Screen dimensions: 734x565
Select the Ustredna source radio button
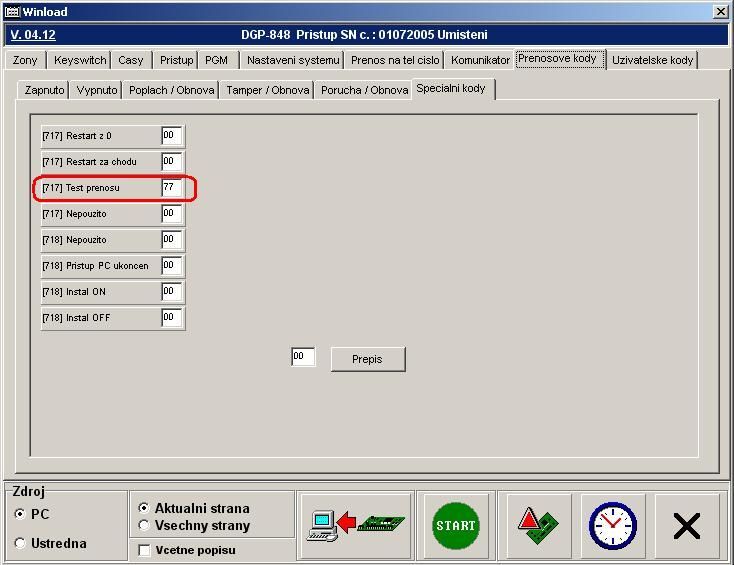tap(21, 543)
